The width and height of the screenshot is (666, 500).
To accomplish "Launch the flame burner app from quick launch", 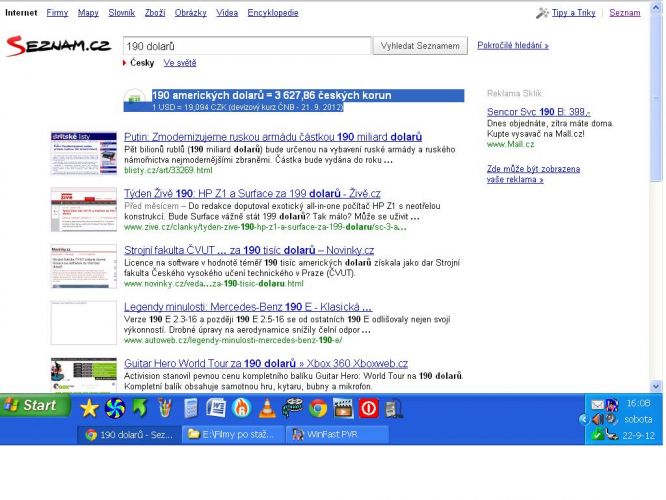I will (241, 408).
